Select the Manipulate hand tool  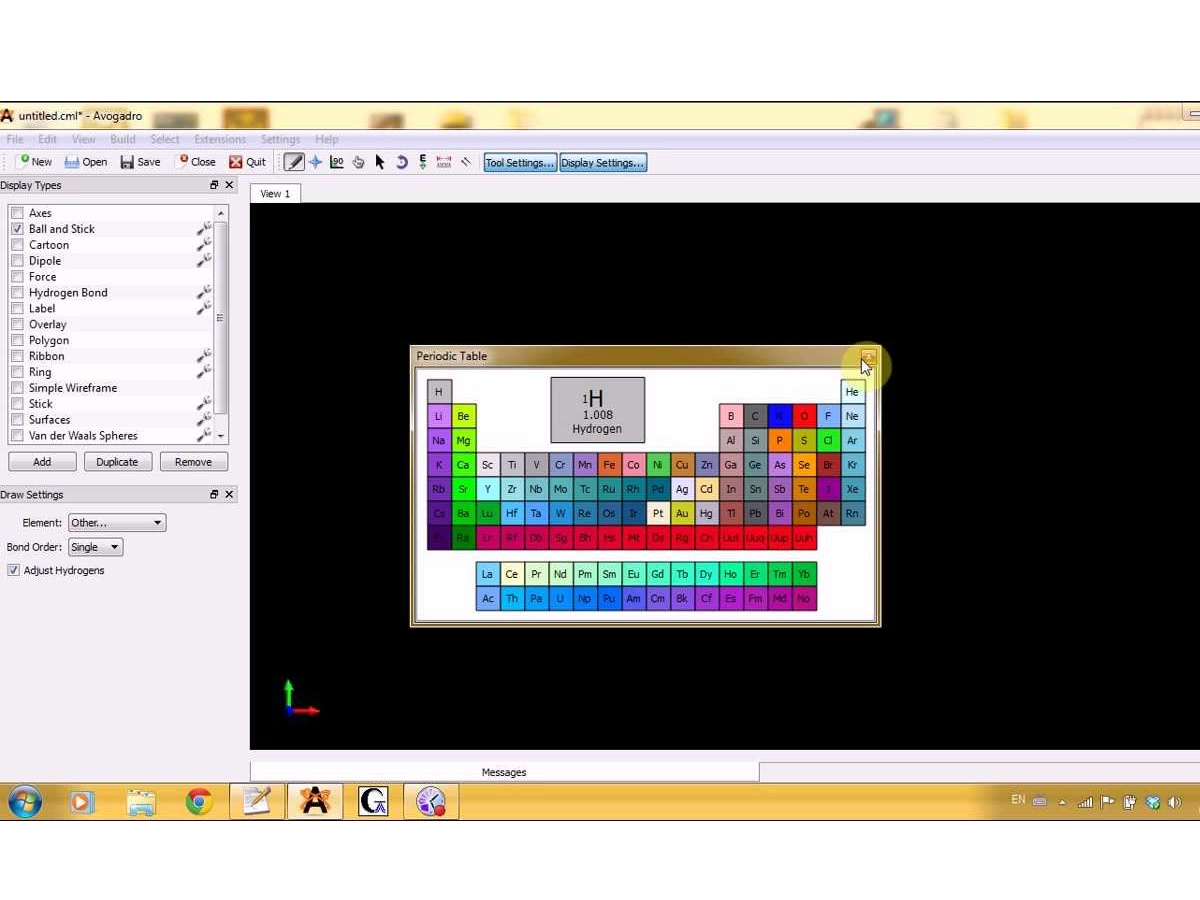point(358,162)
